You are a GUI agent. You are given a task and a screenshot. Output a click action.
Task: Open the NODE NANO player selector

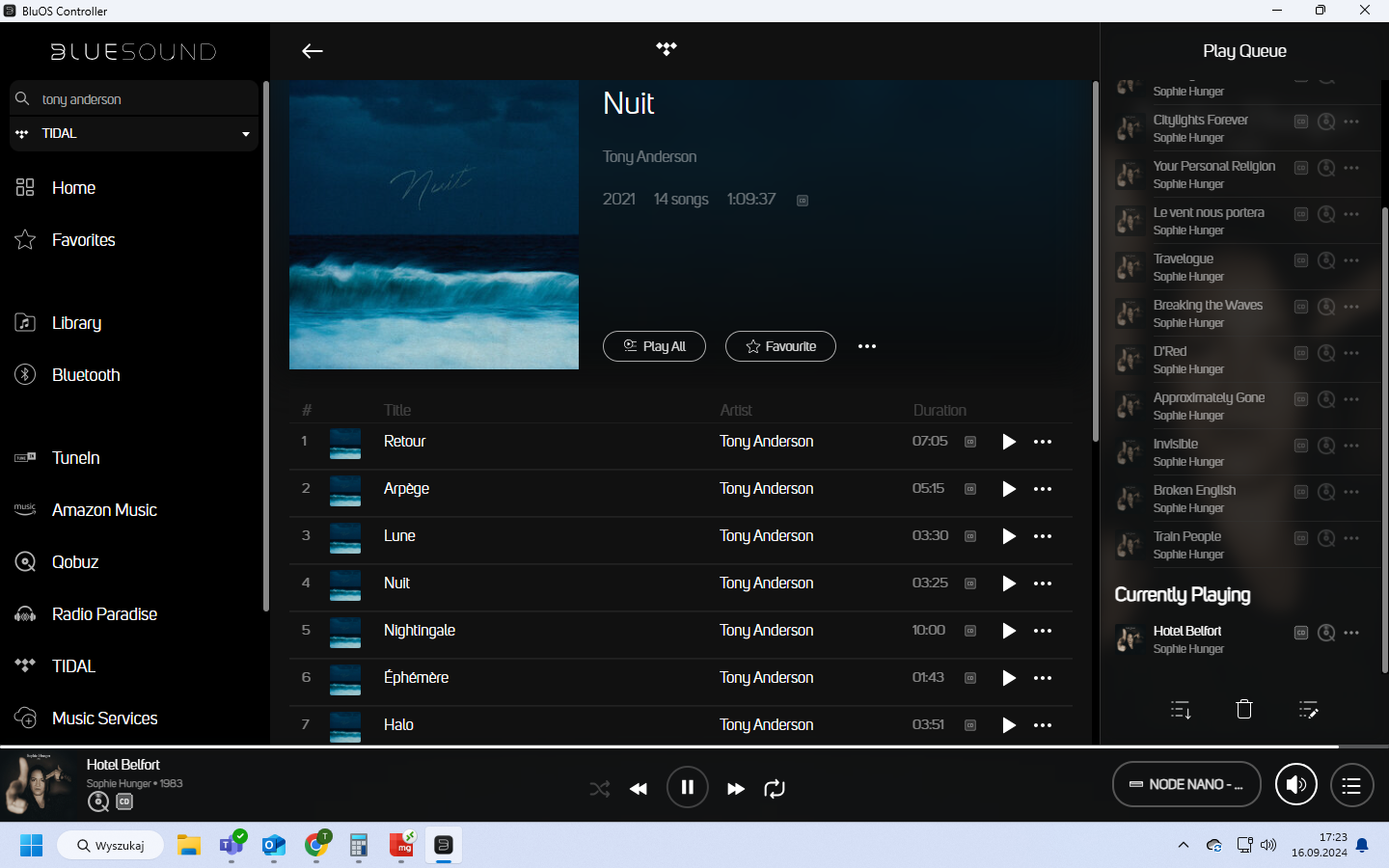[1186, 784]
